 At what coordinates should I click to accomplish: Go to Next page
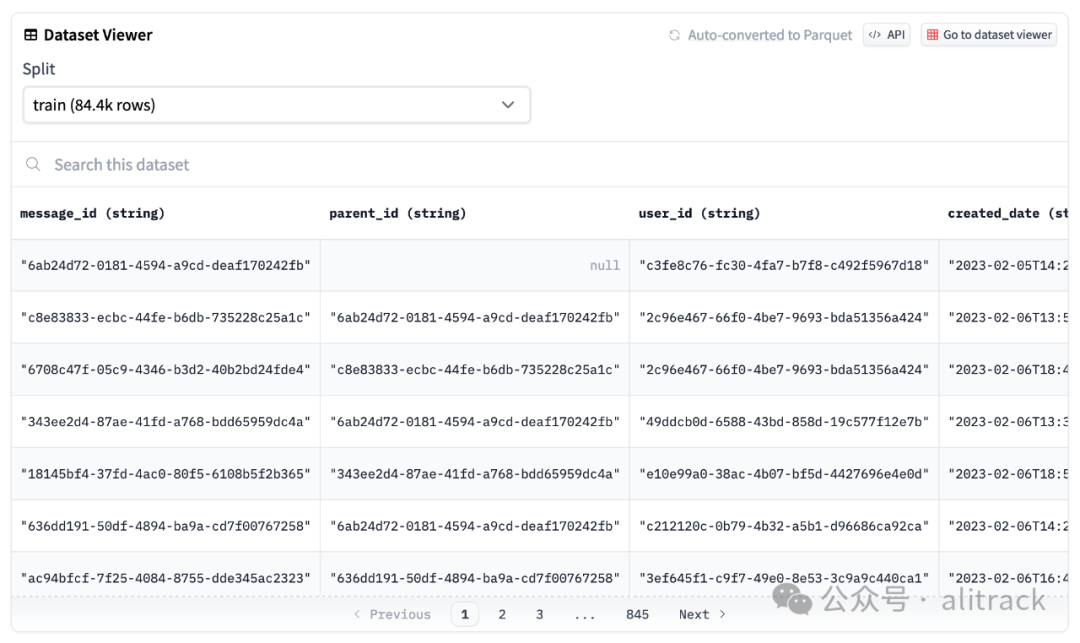point(702,614)
